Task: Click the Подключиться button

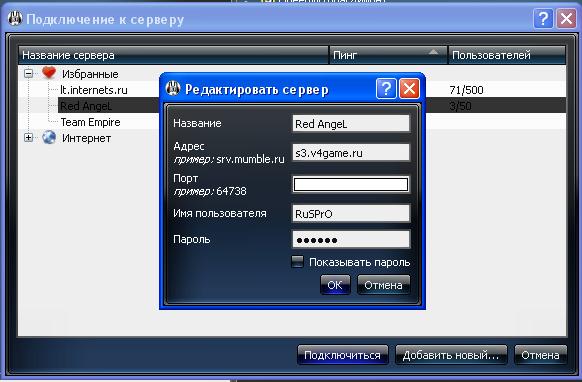Action: click(x=342, y=355)
